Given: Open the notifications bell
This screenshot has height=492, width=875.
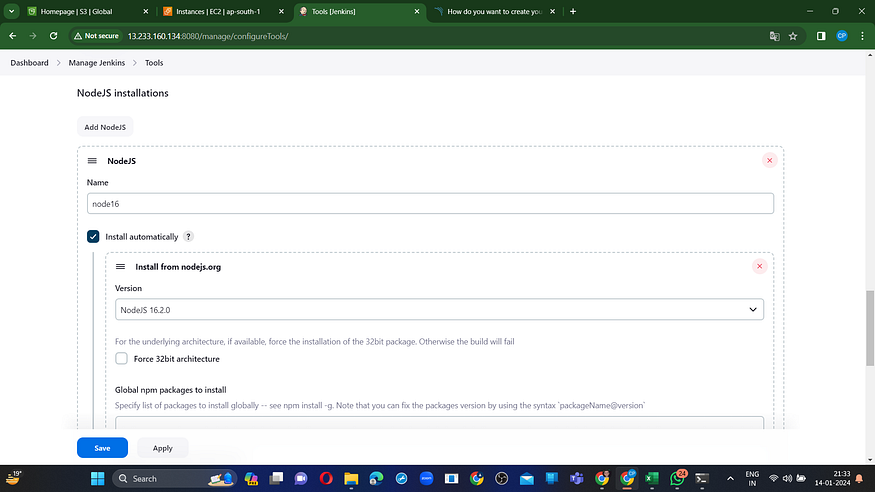Looking at the screenshot, I should point(859,479).
